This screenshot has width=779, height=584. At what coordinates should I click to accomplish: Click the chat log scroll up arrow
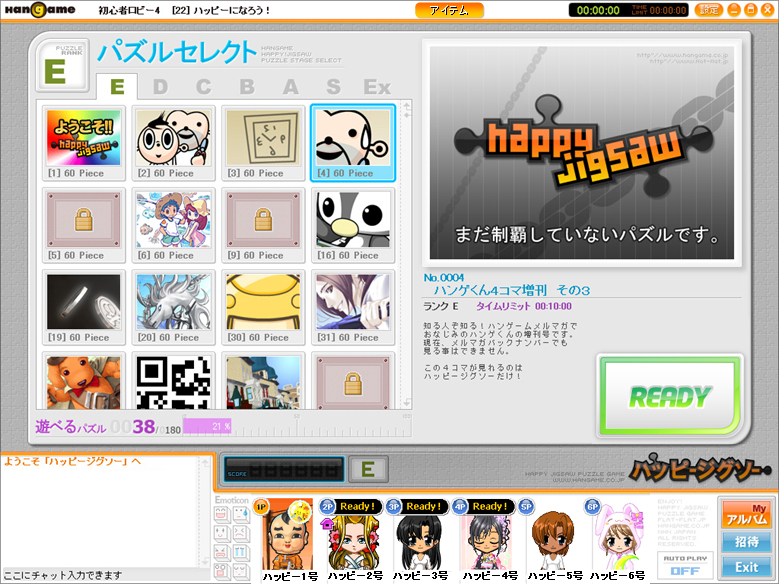click(205, 463)
